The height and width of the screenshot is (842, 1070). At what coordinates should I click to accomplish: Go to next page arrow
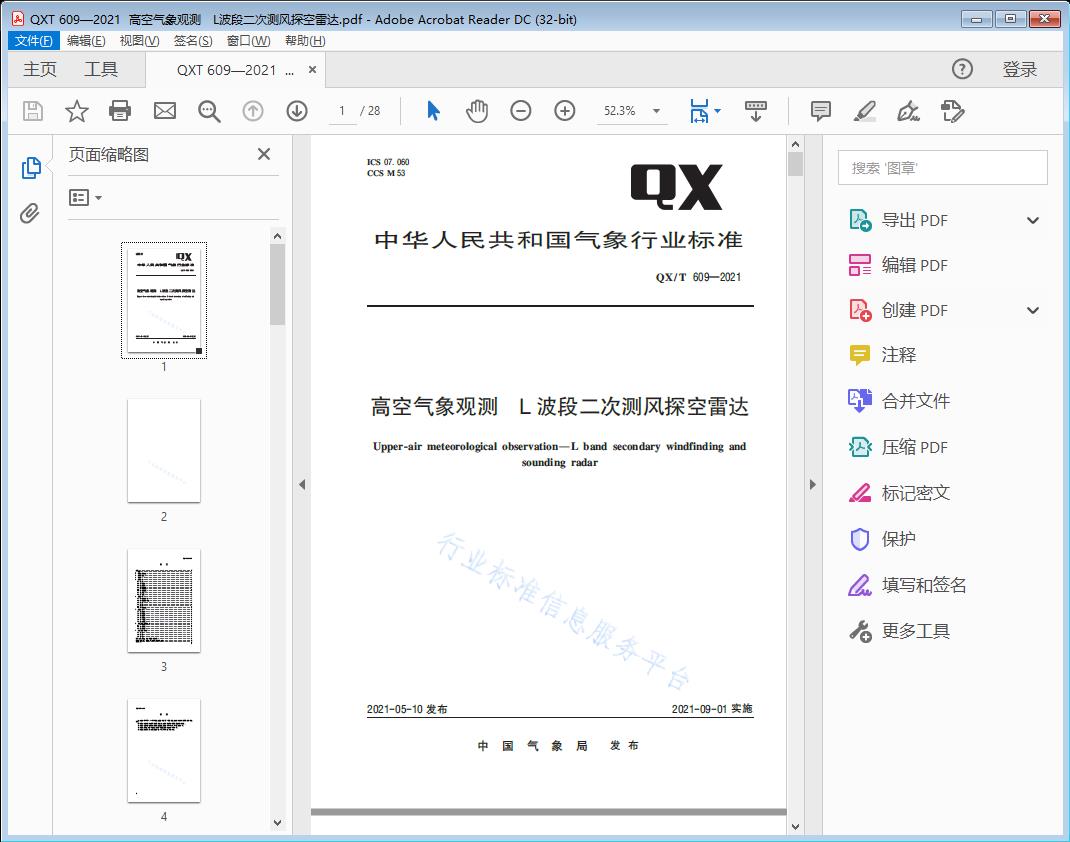(x=297, y=111)
